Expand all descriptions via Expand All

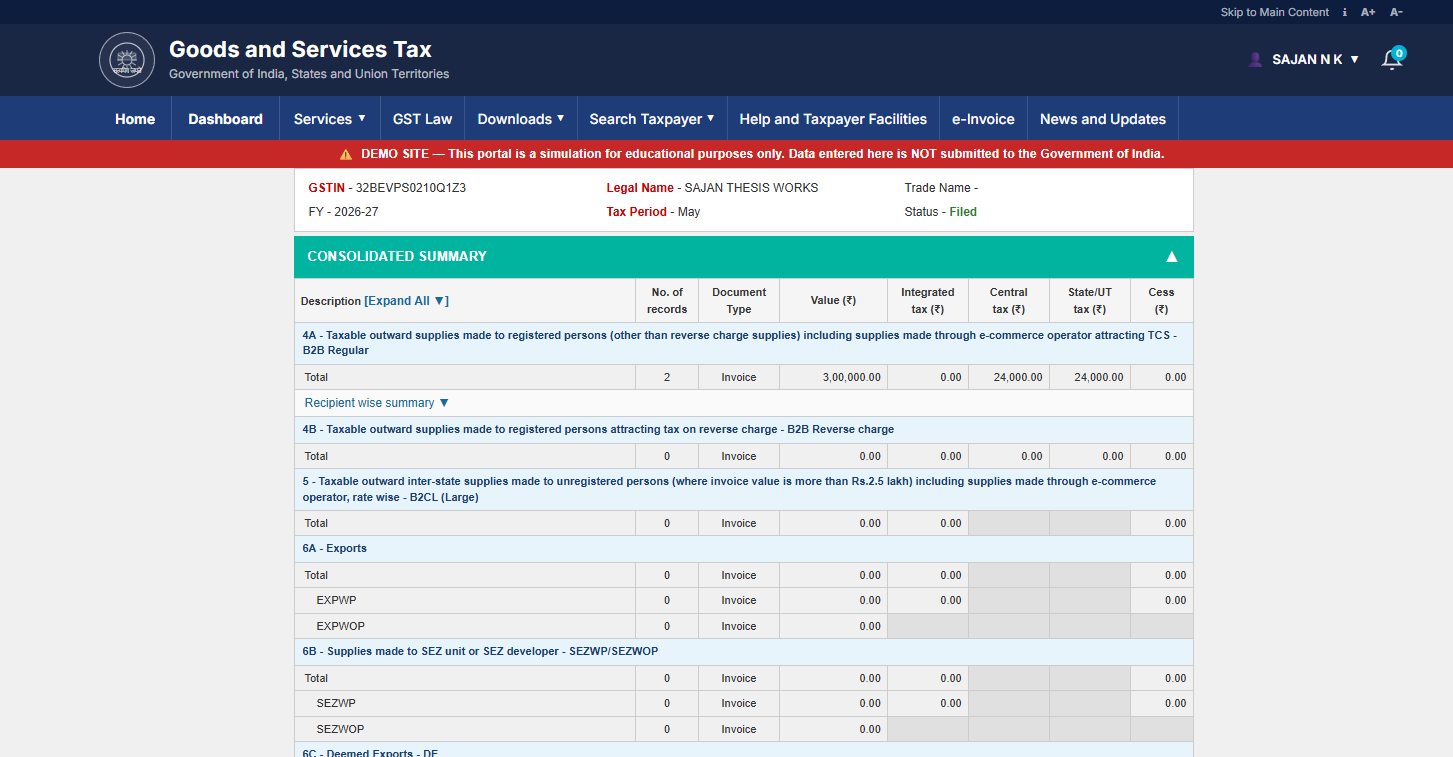407,301
